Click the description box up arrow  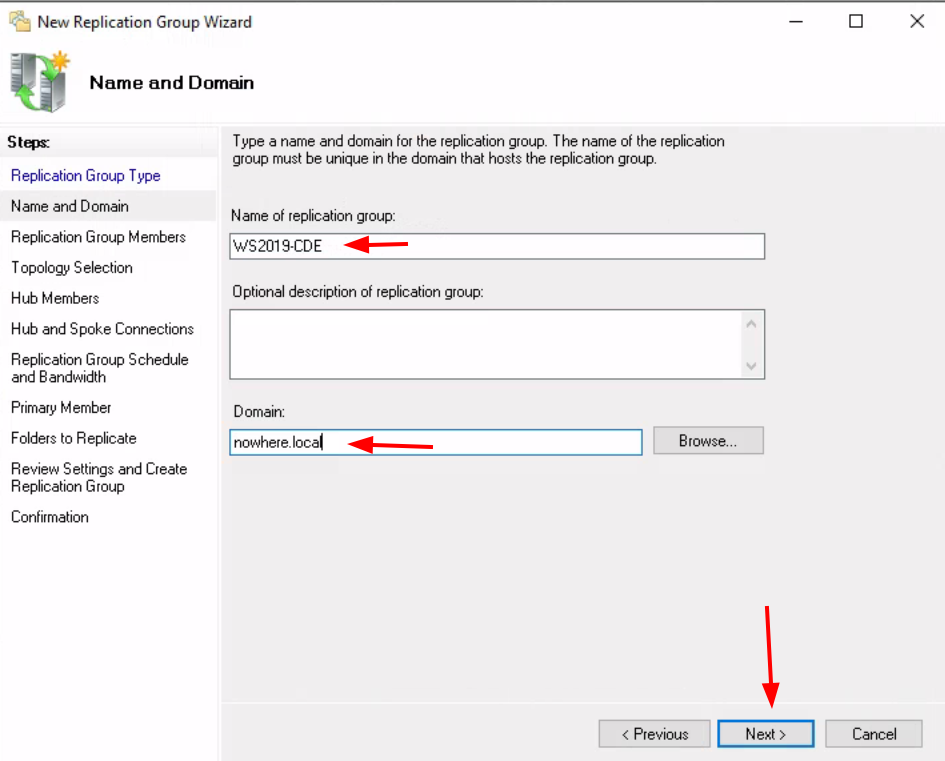tap(751, 324)
